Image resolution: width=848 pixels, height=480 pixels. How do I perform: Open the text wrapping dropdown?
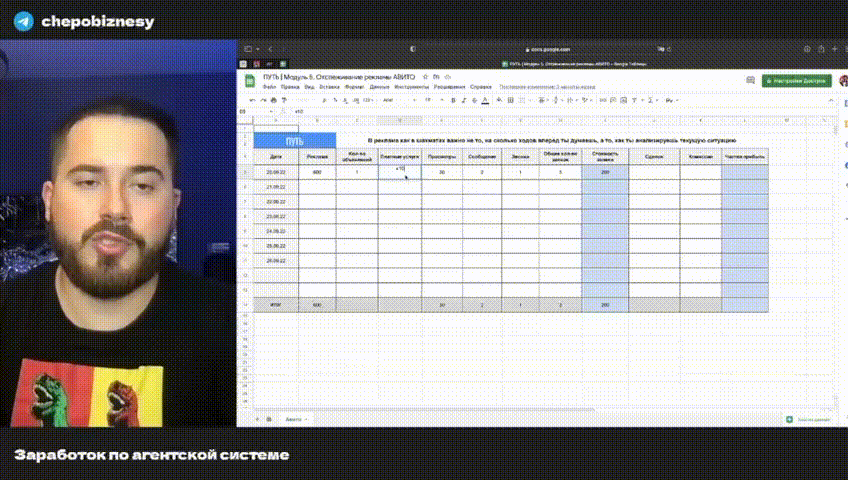572,100
